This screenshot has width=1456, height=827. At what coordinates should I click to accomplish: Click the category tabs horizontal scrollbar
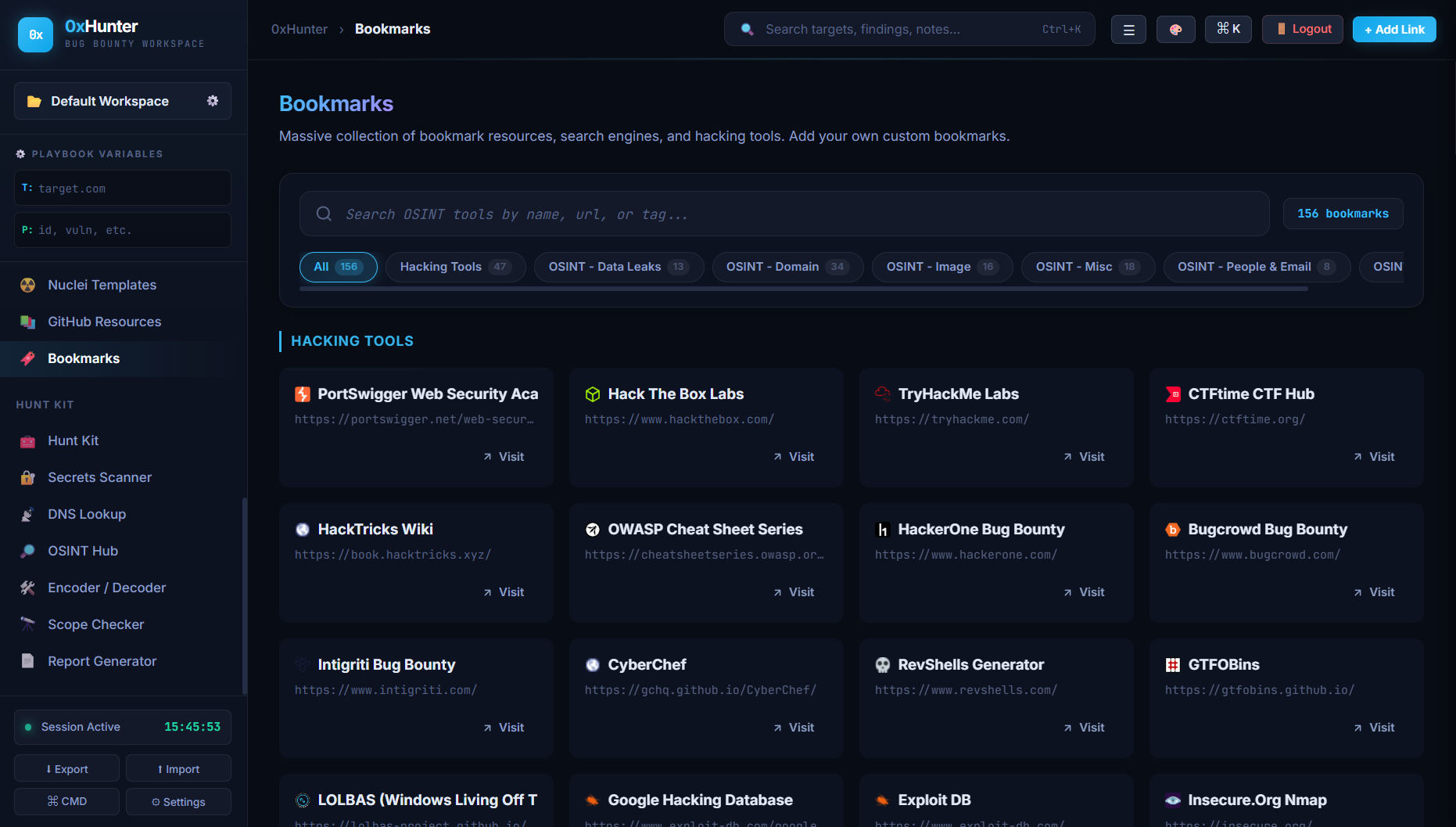(804, 289)
